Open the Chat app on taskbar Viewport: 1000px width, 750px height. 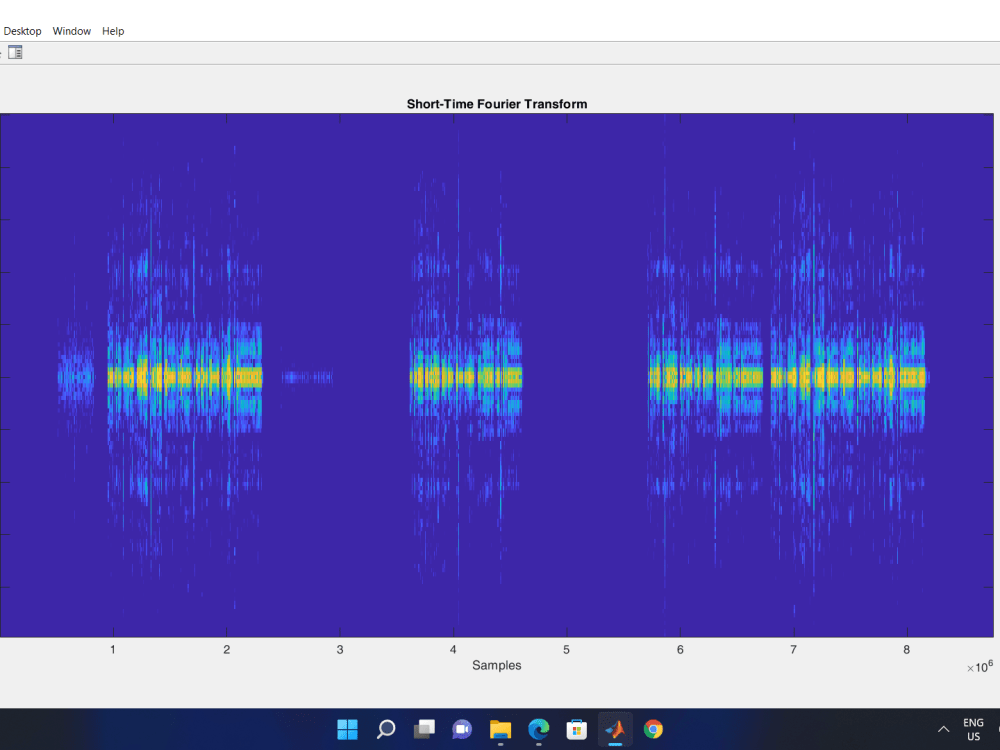tap(462, 729)
